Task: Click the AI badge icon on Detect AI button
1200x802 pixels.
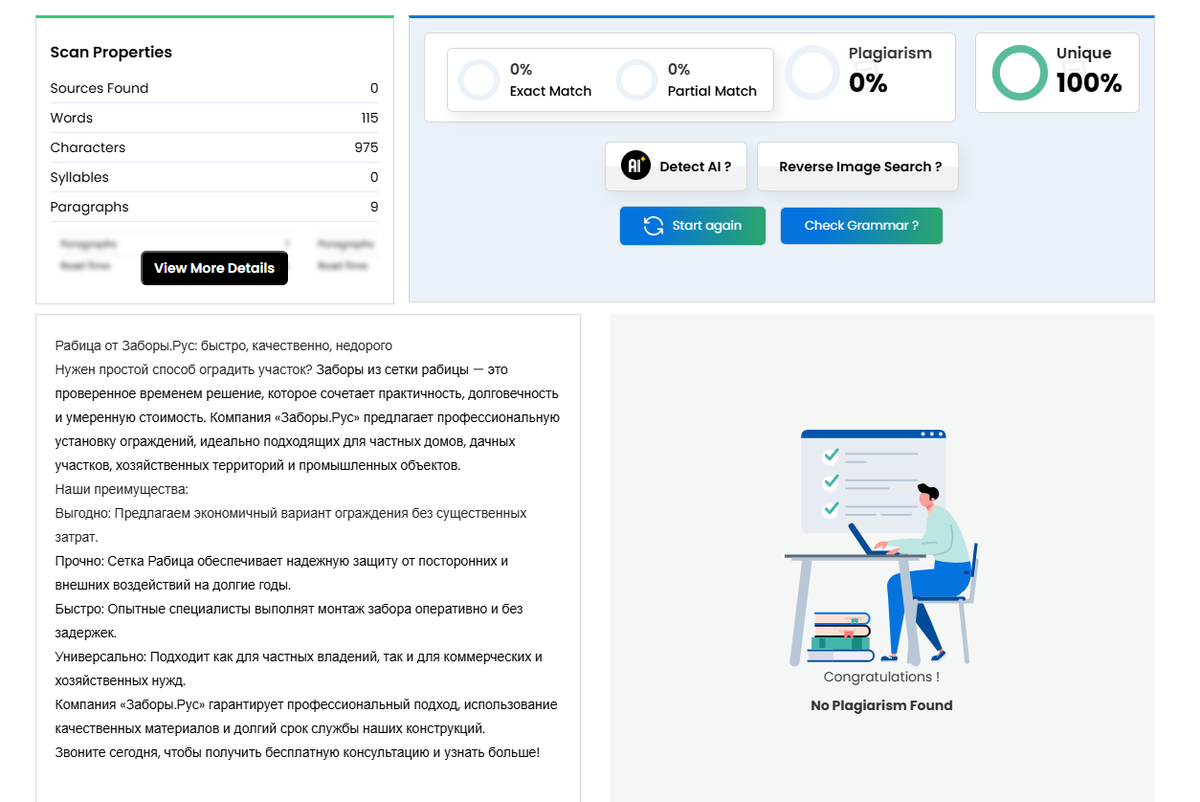Action: click(x=636, y=165)
